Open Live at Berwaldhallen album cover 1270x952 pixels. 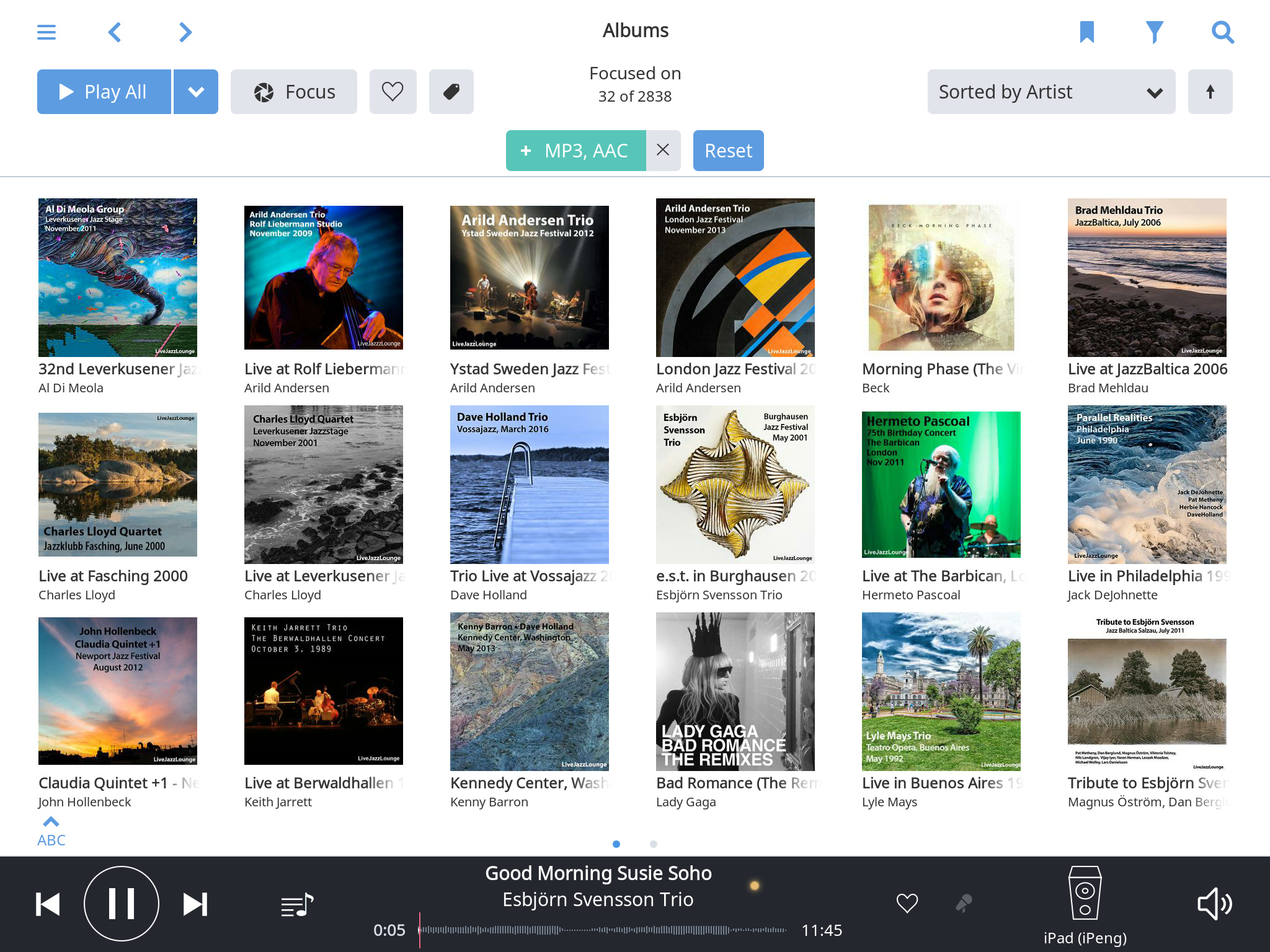click(x=324, y=691)
